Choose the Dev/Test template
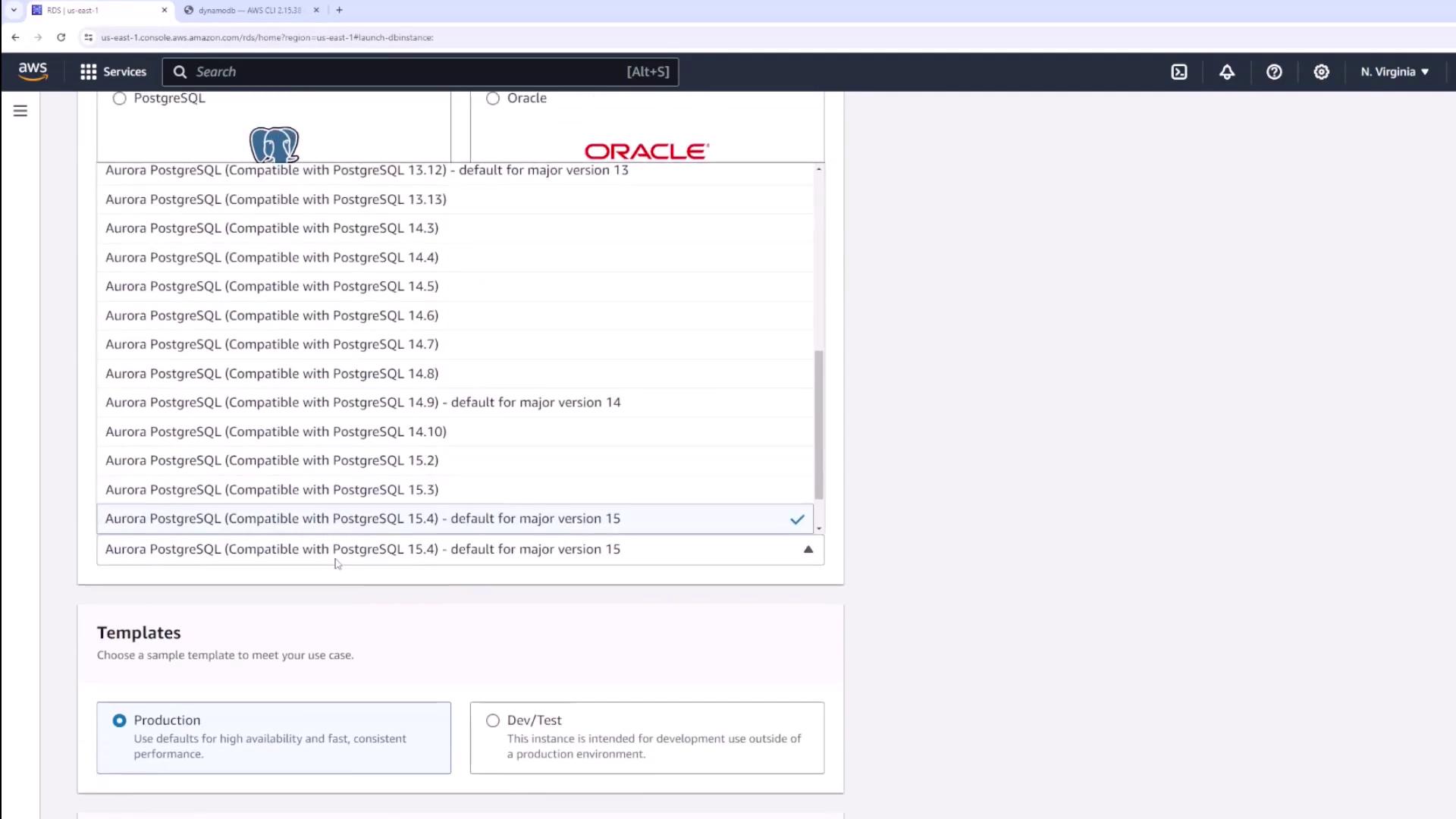 (x=493, y=720)
